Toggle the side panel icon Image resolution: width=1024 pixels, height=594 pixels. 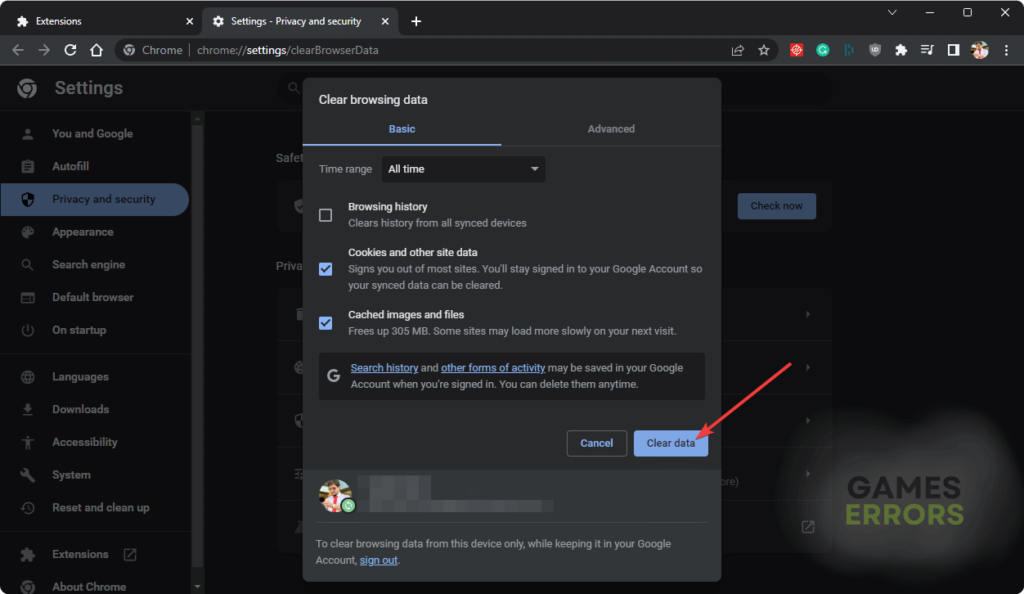(x=953, y=50)
